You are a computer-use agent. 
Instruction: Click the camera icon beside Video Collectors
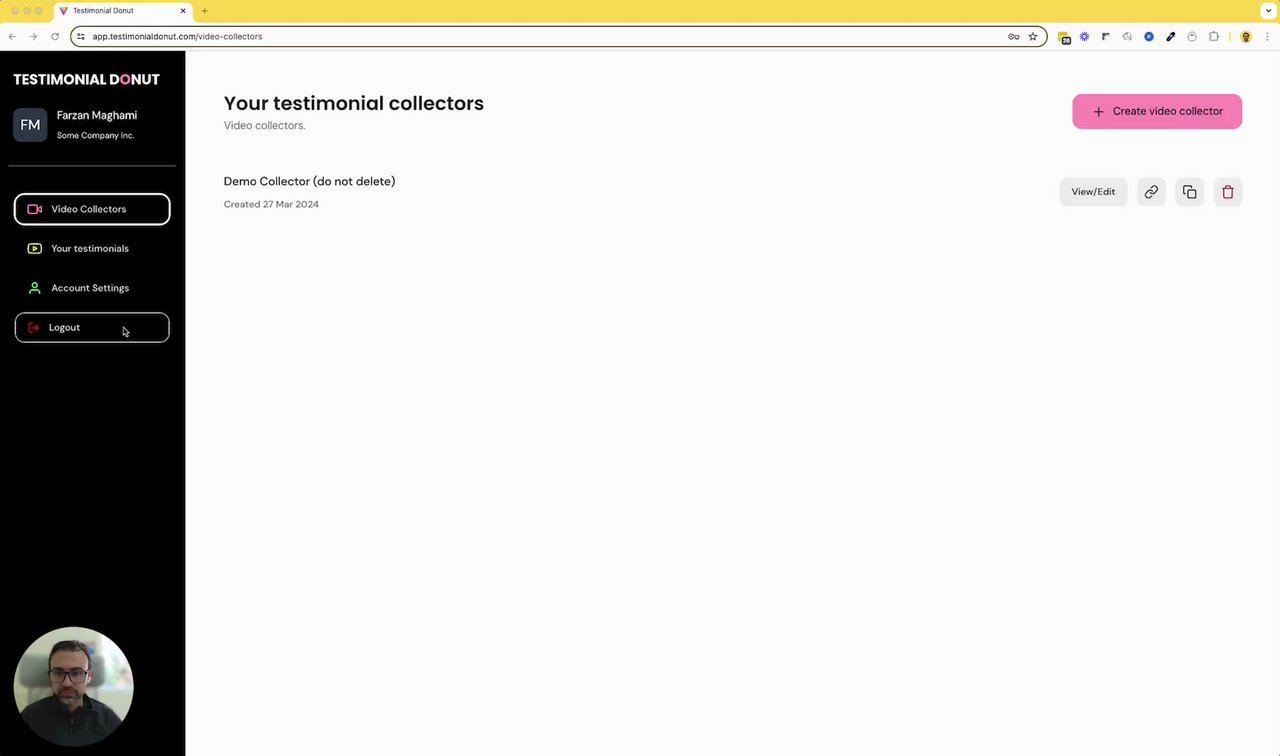click(35, 209)
